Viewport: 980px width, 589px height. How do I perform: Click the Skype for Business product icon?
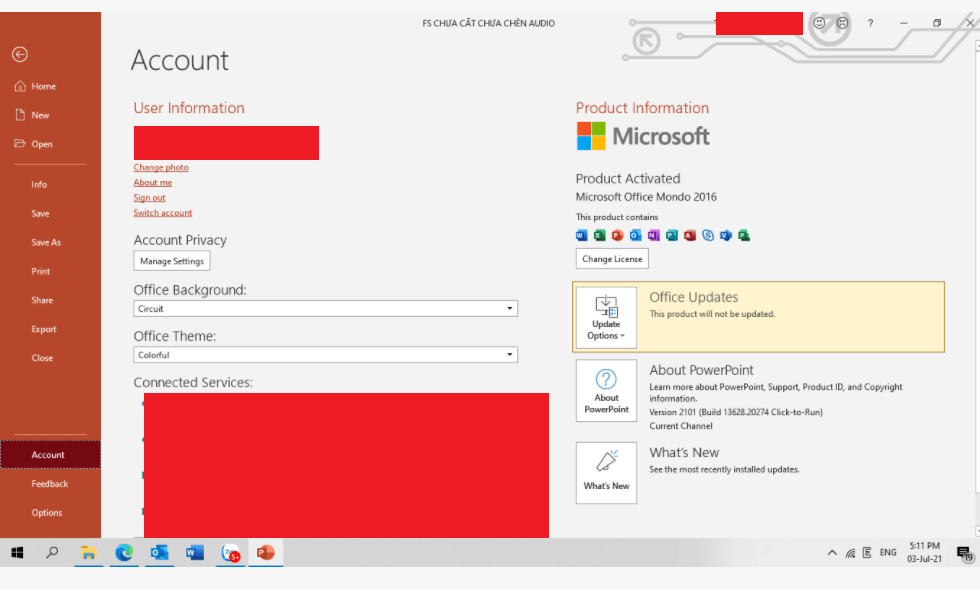[x=708, y=235]
